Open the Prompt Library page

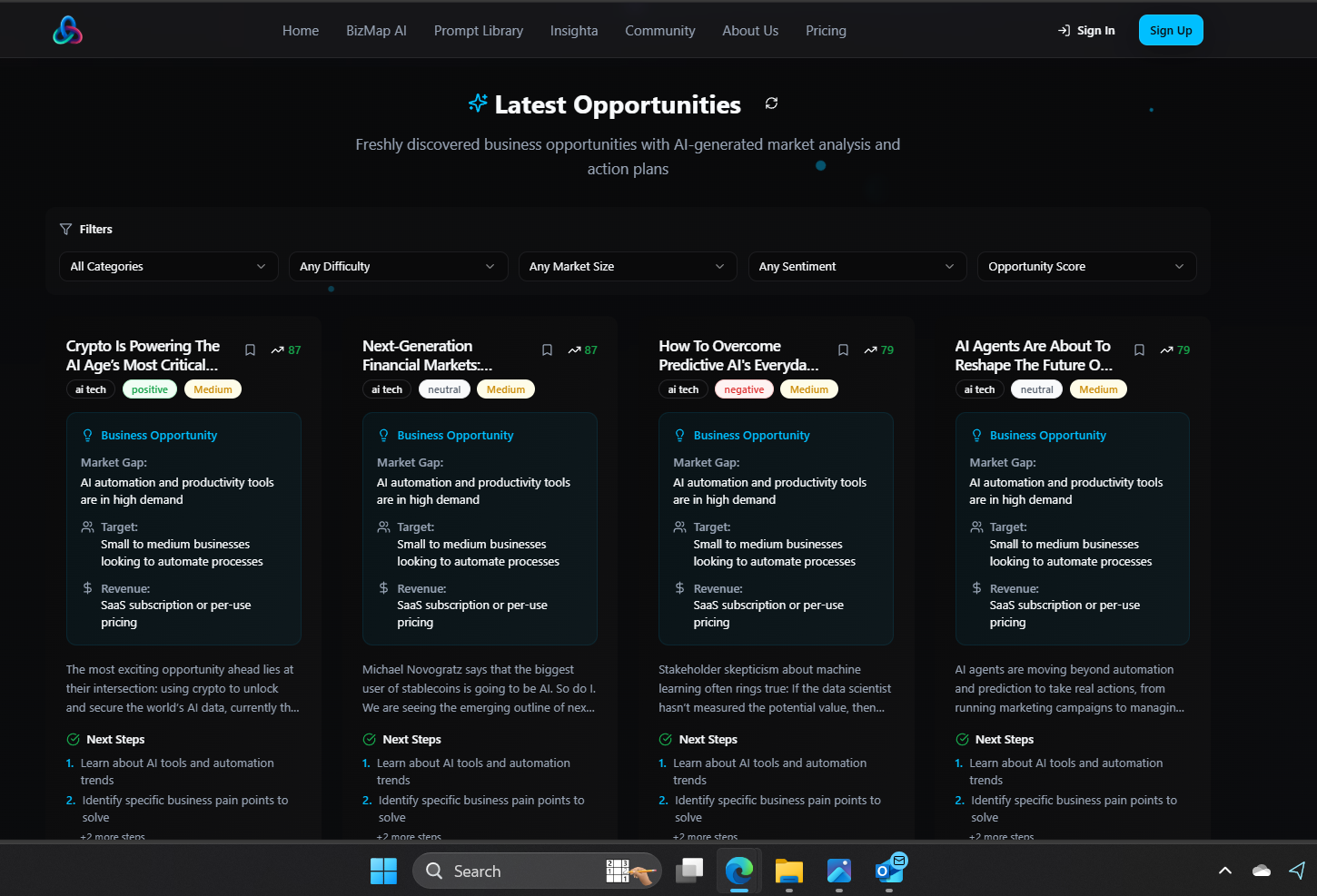click(479, 30)
